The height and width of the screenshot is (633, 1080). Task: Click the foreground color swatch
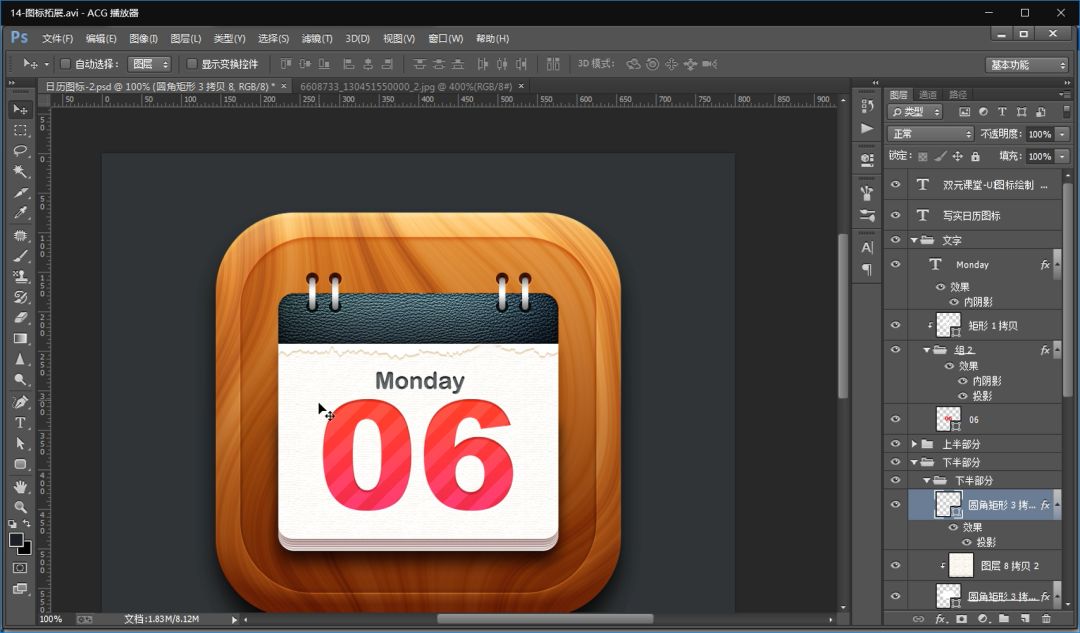click(x=16, y=540)
